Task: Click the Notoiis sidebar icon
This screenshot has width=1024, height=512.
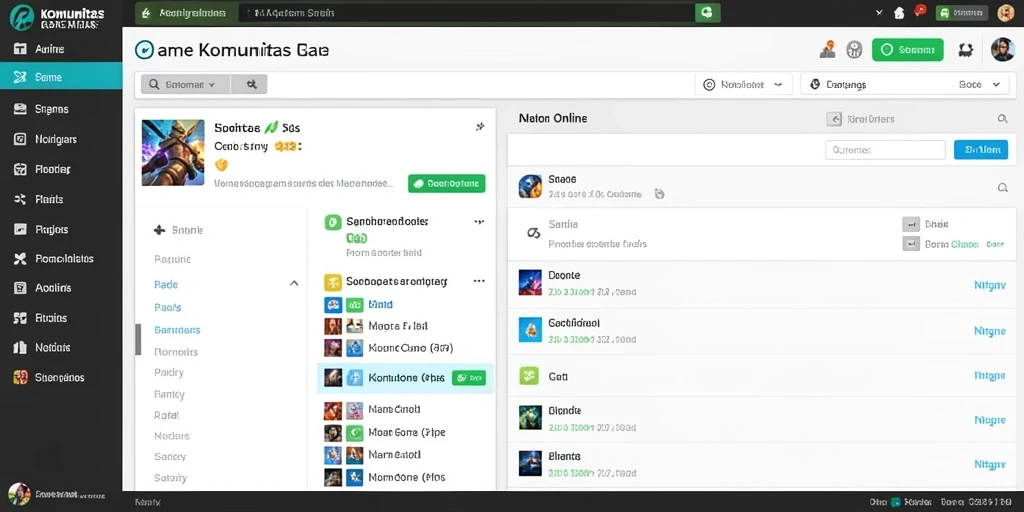Action: [x=20, y=347]
